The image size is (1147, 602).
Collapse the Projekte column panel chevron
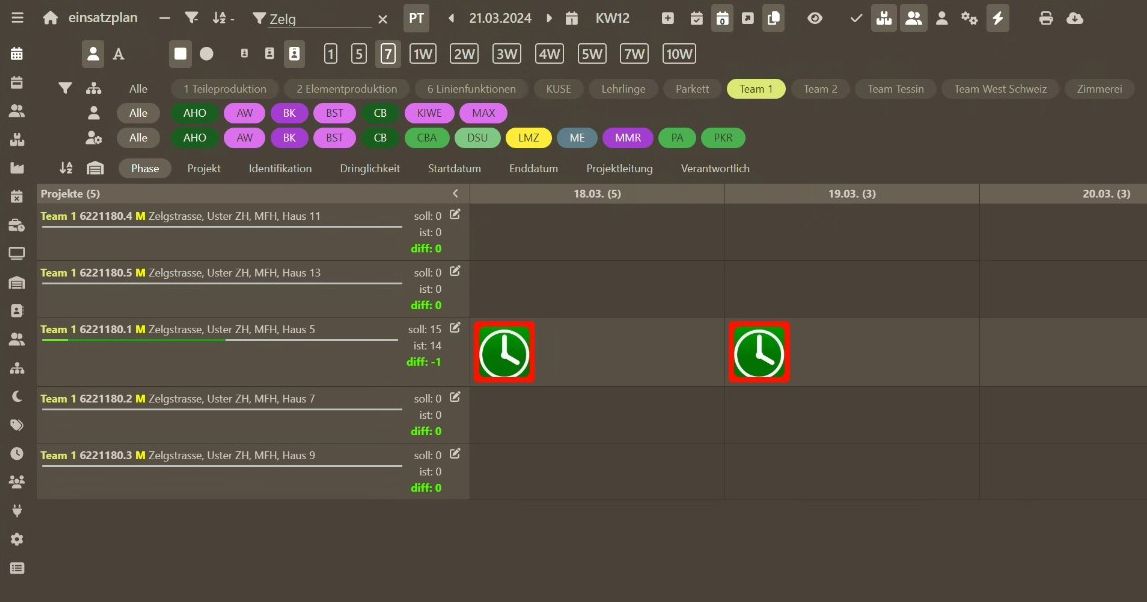tap(453, 193)
